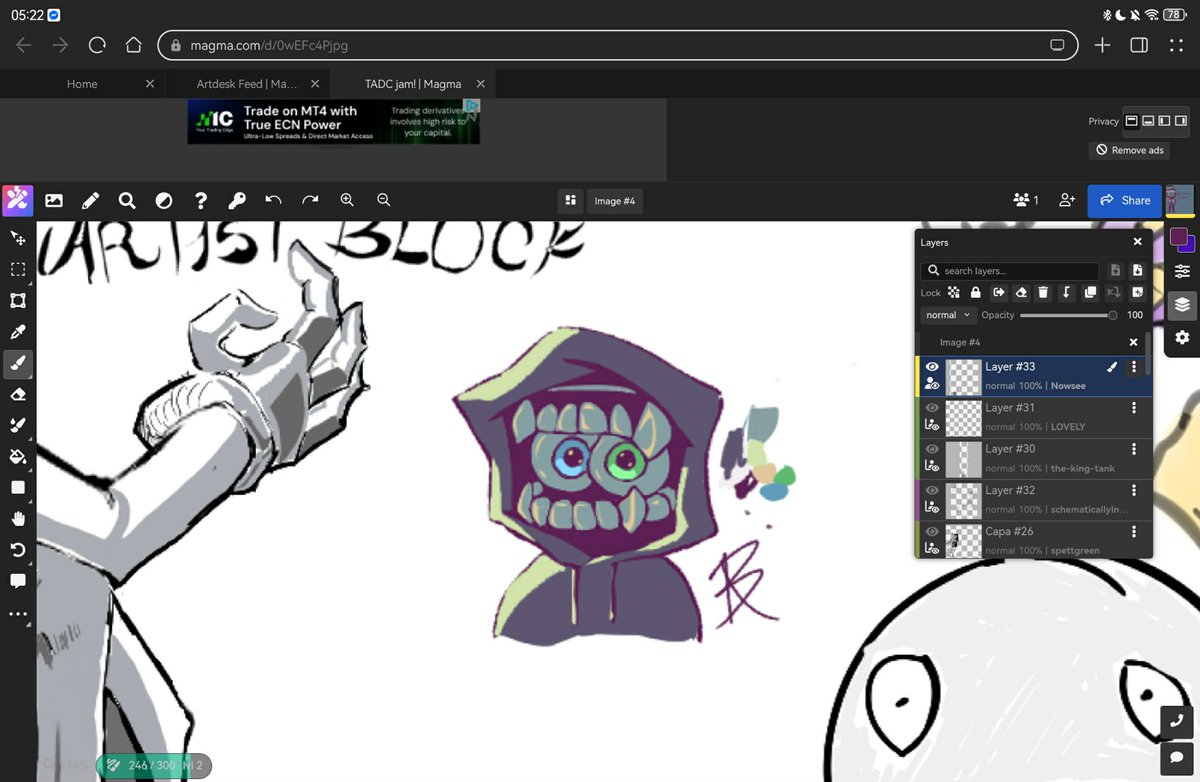Click the Image #4 title button

point(615,201)
